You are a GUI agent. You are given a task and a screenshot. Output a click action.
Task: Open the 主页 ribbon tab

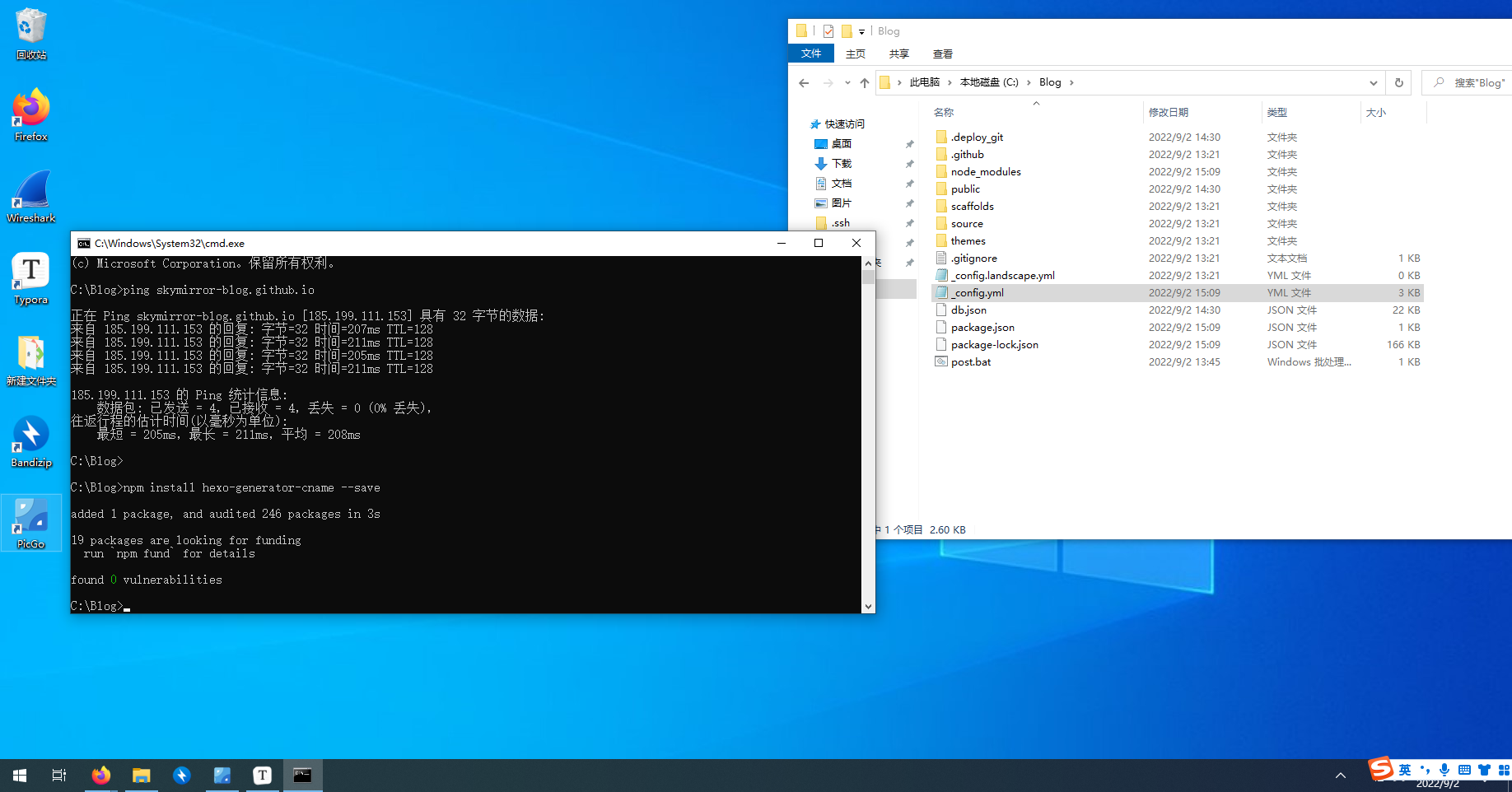pyautogui.click(x=856, y=54)
